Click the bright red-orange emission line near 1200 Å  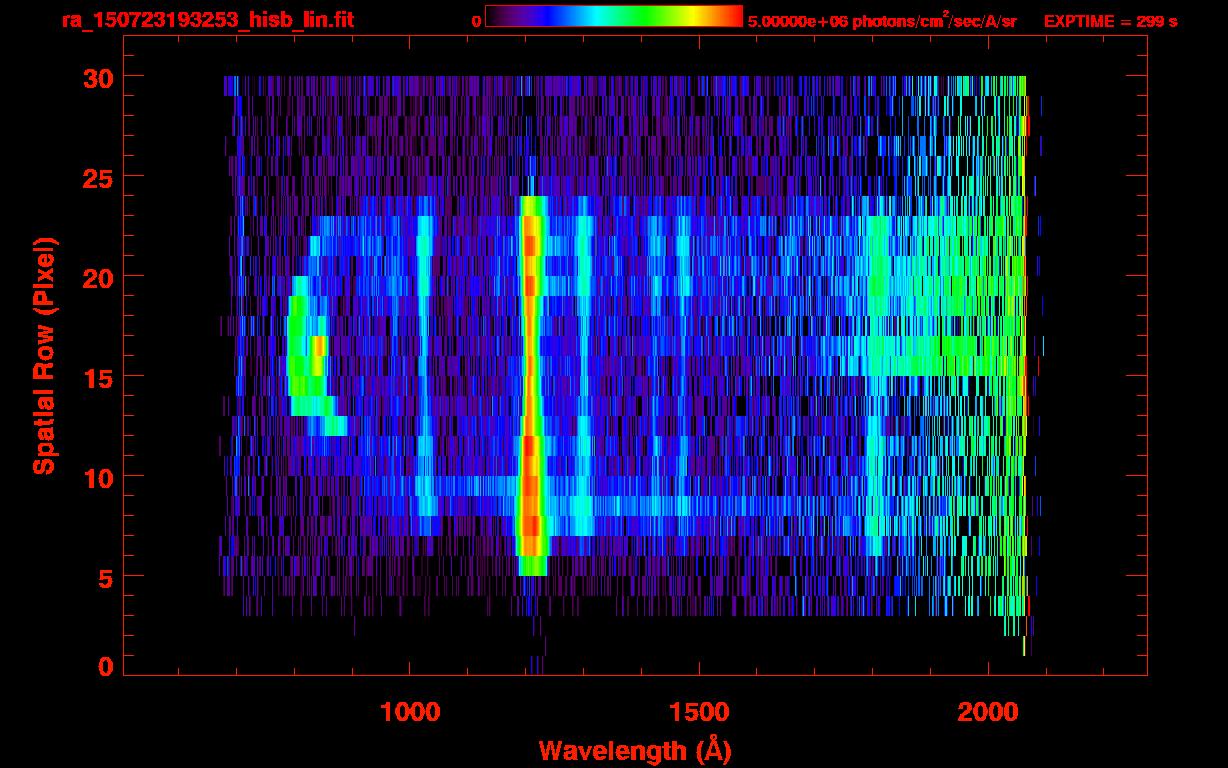(531, 380)
